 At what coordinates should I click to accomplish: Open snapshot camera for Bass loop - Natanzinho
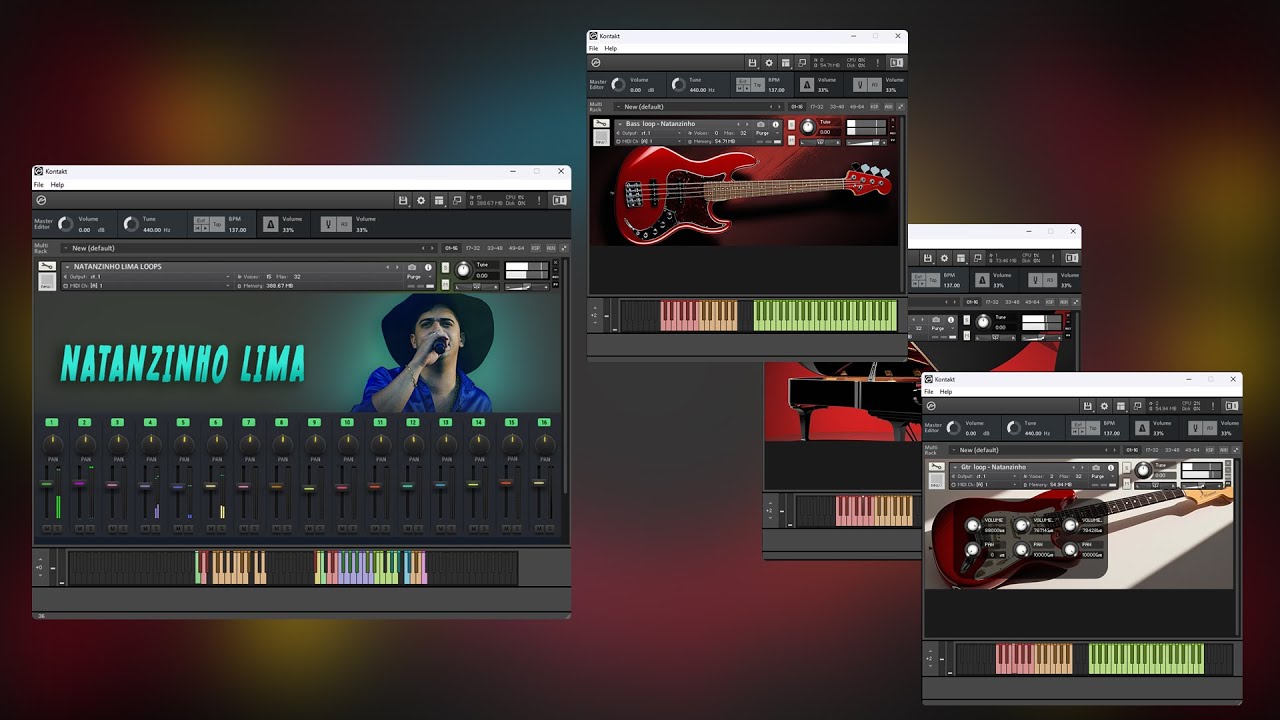(761, 124)
